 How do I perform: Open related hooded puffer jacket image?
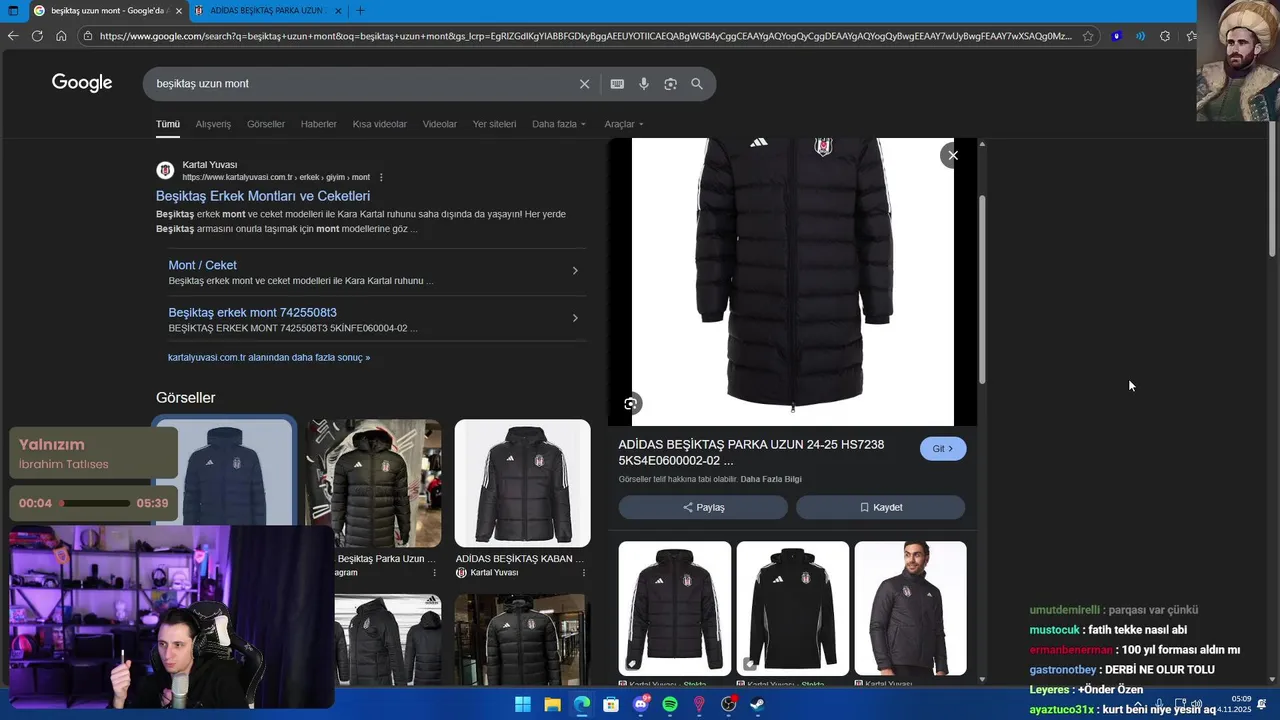[675, 608]
